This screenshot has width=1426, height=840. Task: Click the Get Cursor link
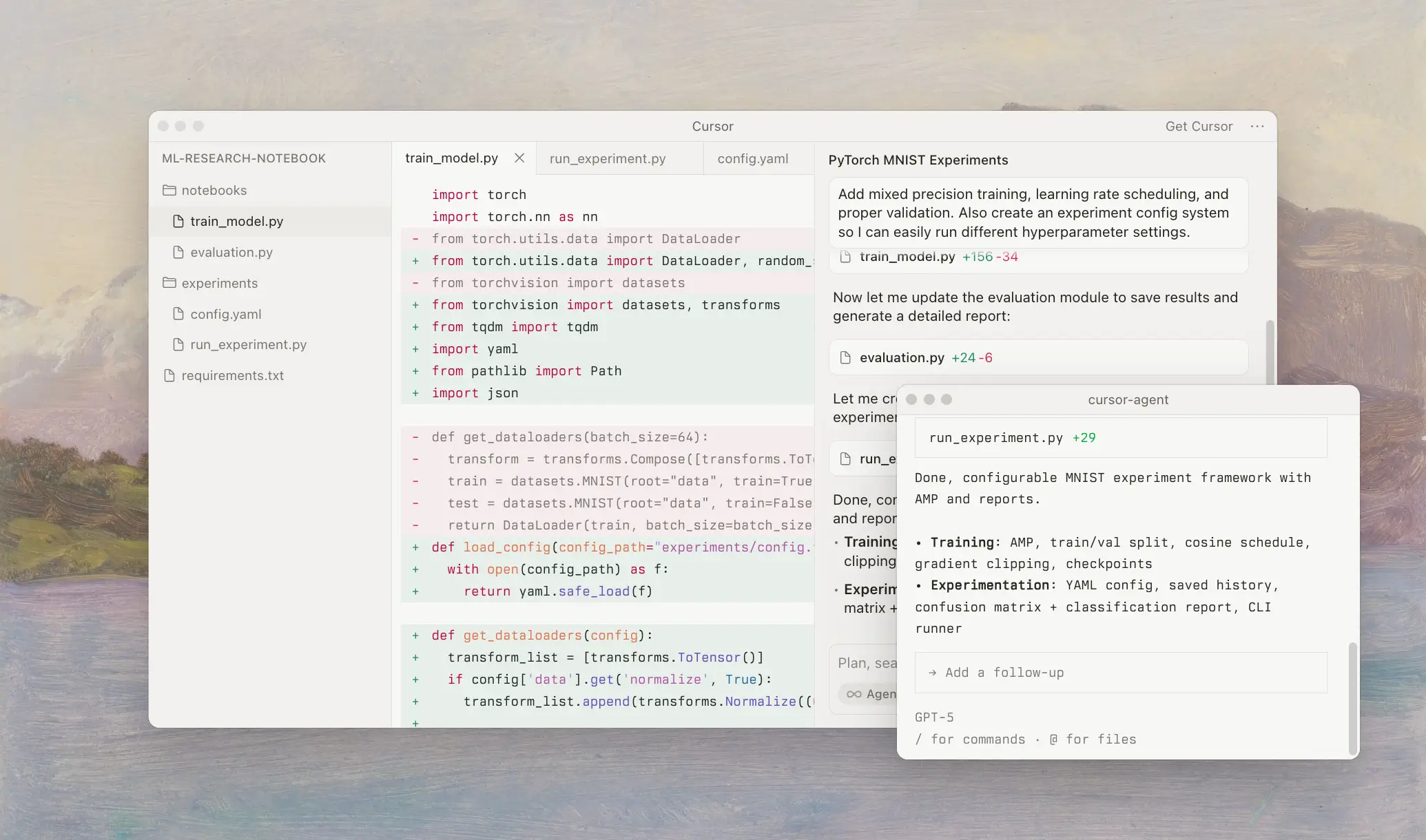point(1199,126)
